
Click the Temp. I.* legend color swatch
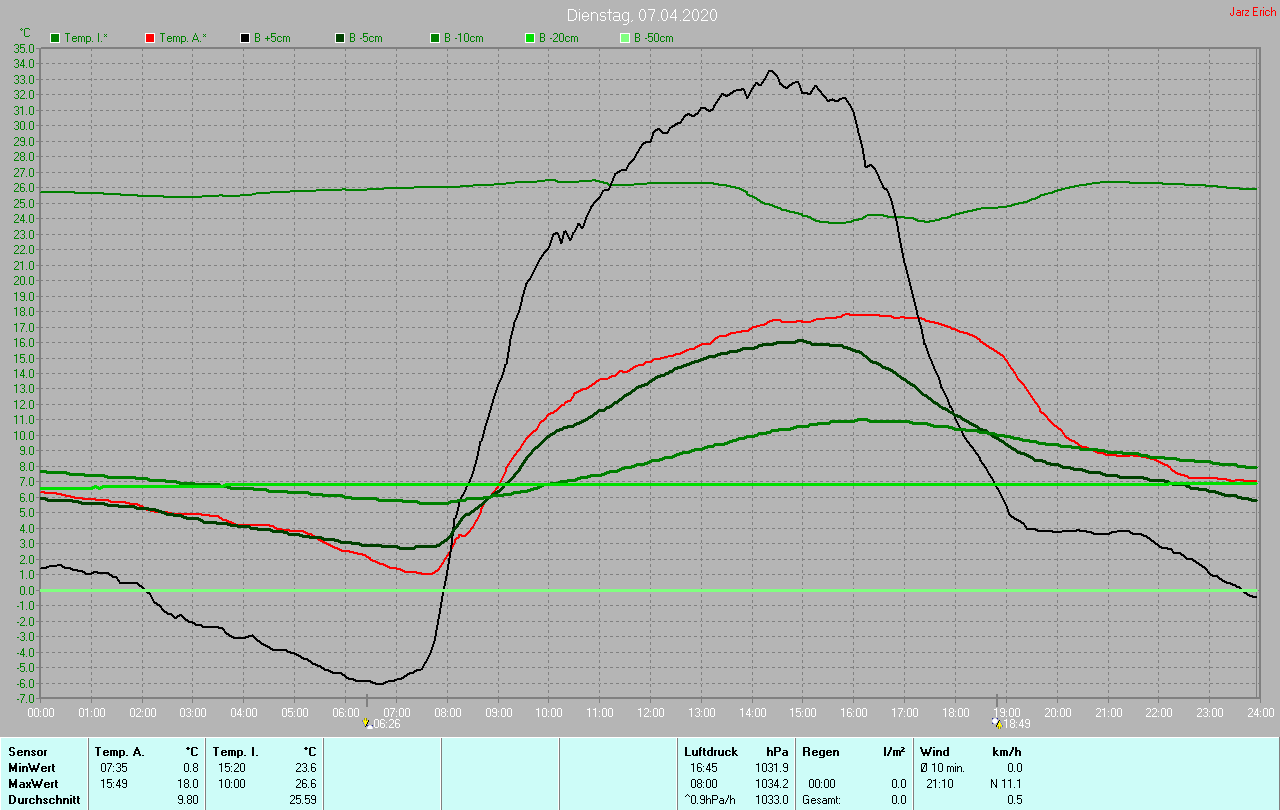pos(55,38)
